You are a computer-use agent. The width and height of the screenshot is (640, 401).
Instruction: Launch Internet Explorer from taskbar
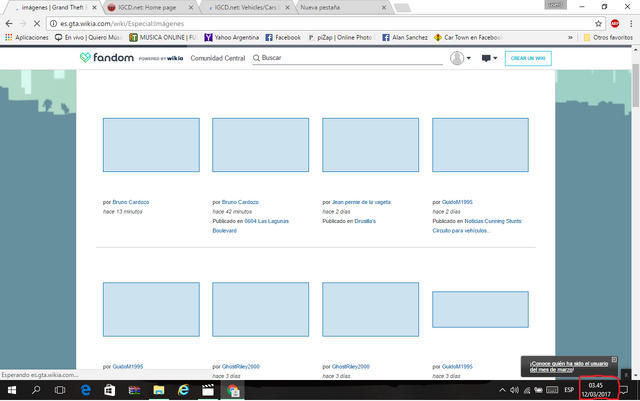[183, 390]
